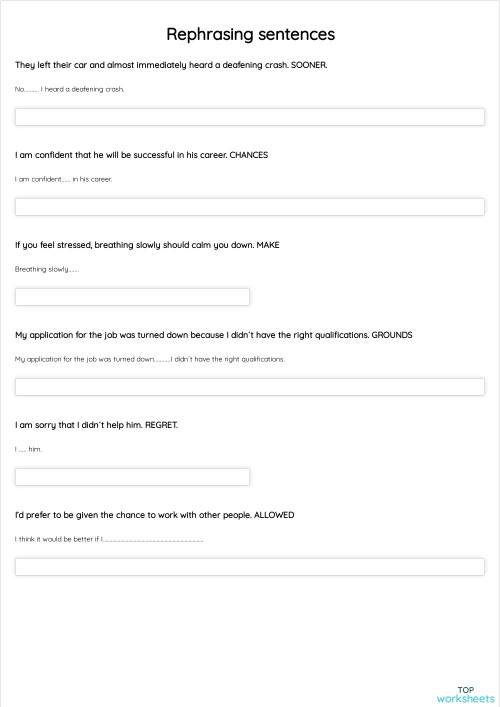Click the sentence ending with GROUNDS

[x=214, y=335]
